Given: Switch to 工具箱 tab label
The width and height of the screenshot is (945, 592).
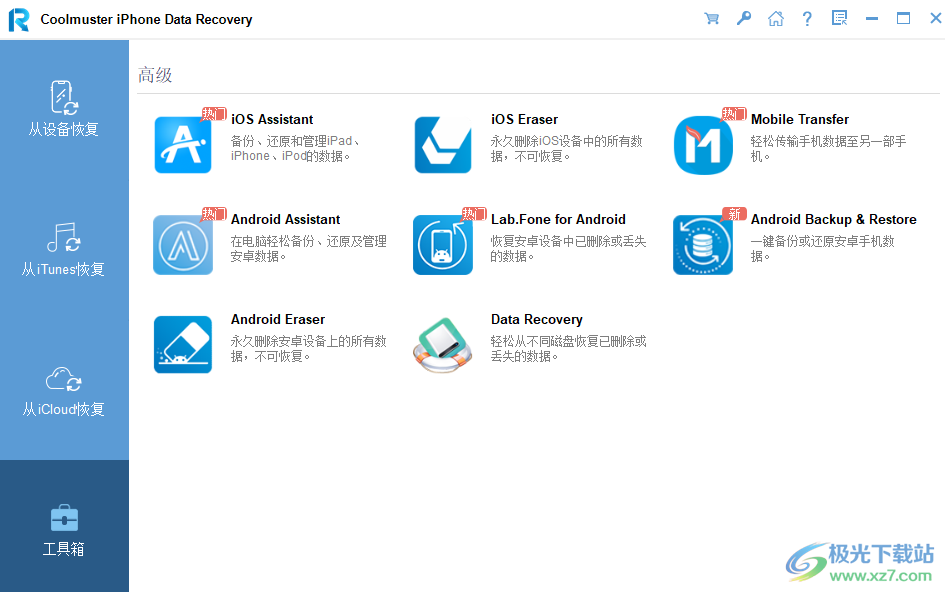Looking at the screenshot, I should click(x=63, y=549).
